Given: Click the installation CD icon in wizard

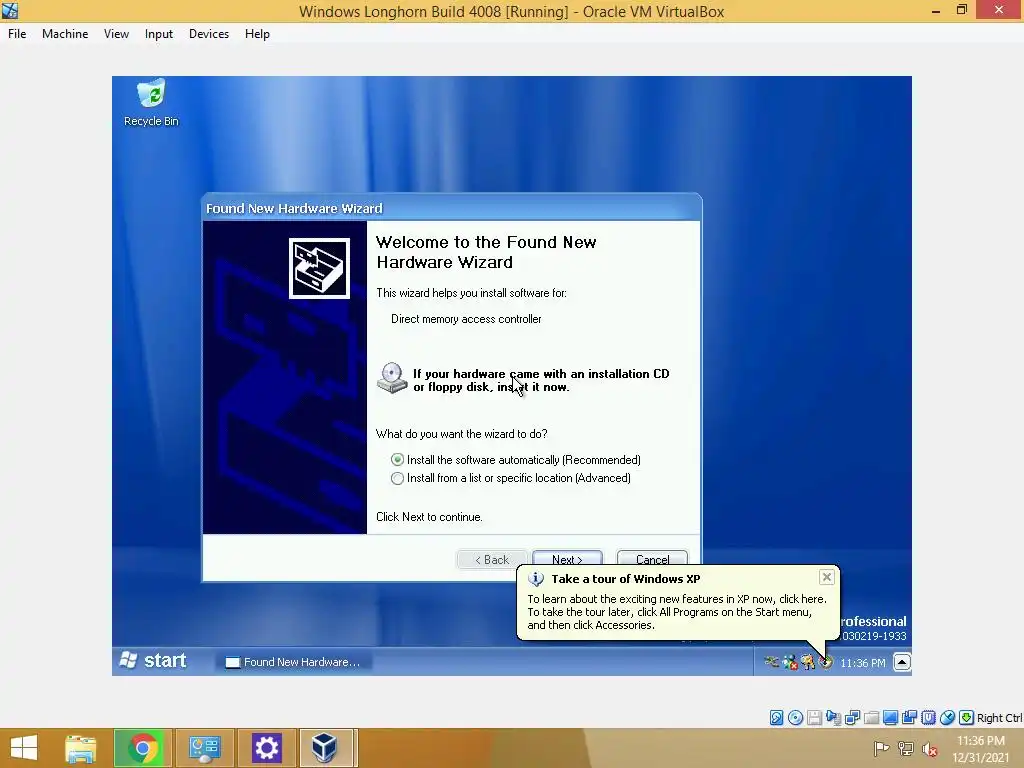Looking at the screenshot, I should [x=392, y=378].
